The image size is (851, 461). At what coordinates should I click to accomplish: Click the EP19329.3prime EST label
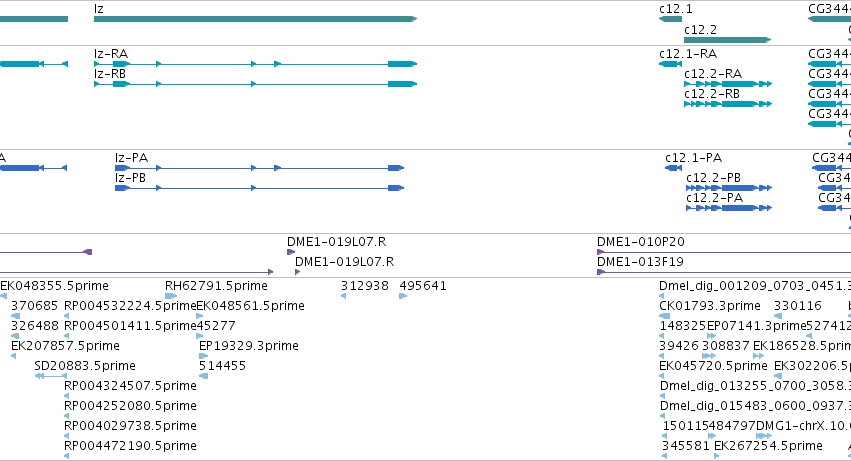(249, 346)
